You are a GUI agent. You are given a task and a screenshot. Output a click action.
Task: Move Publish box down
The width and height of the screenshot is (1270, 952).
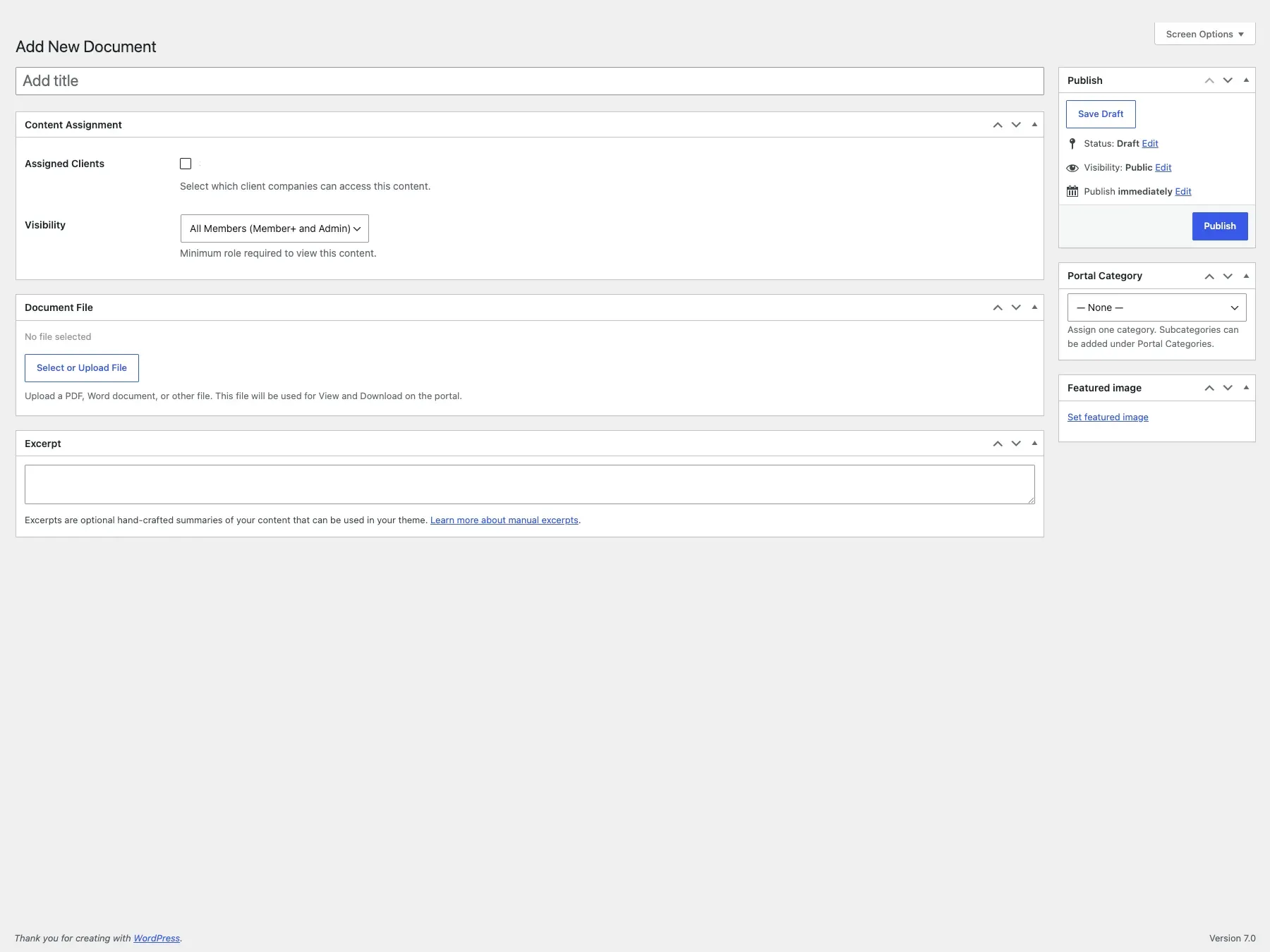point(1228,80)
